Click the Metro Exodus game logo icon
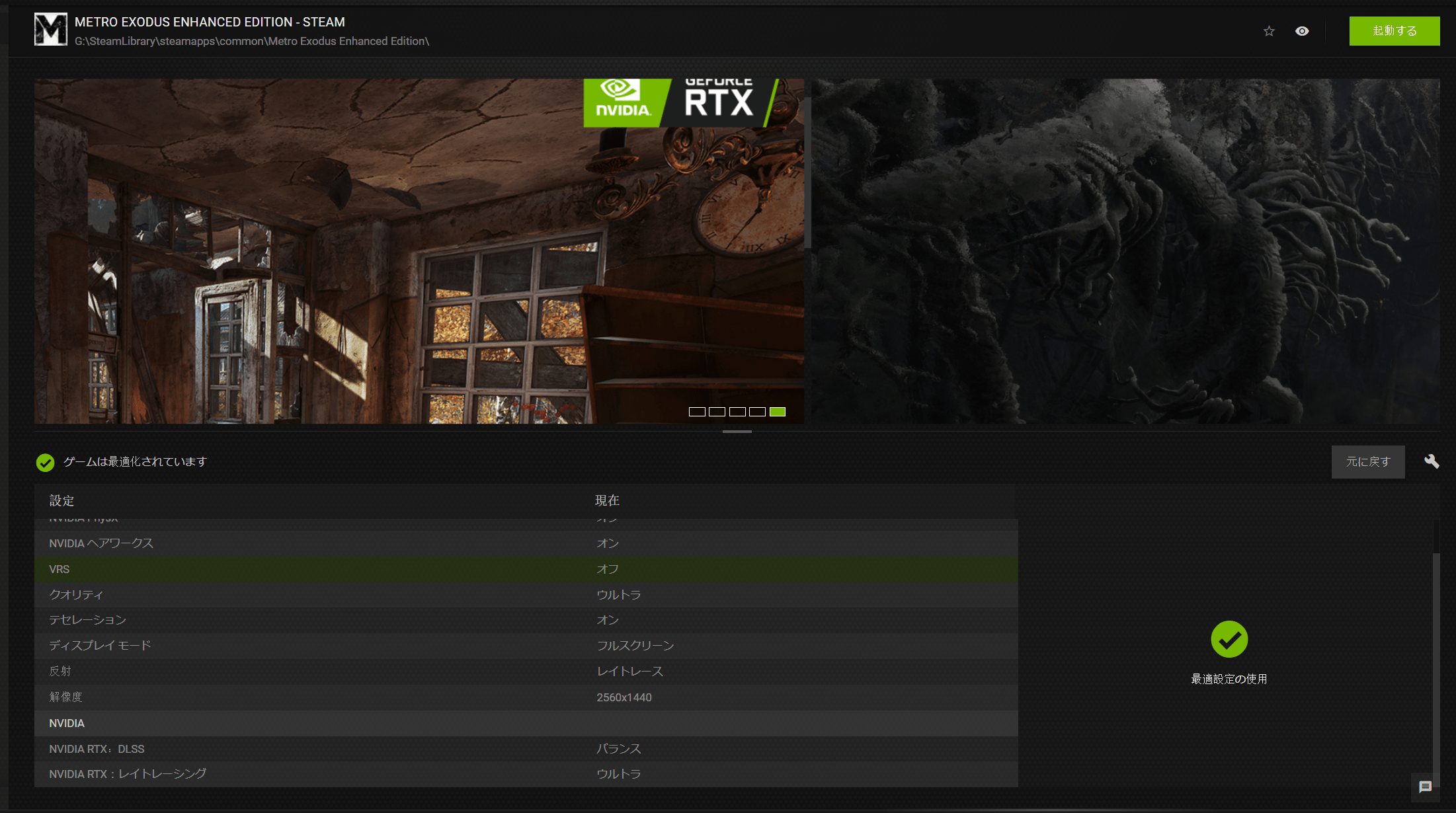The image size is (1456, 813). [51, 30]
